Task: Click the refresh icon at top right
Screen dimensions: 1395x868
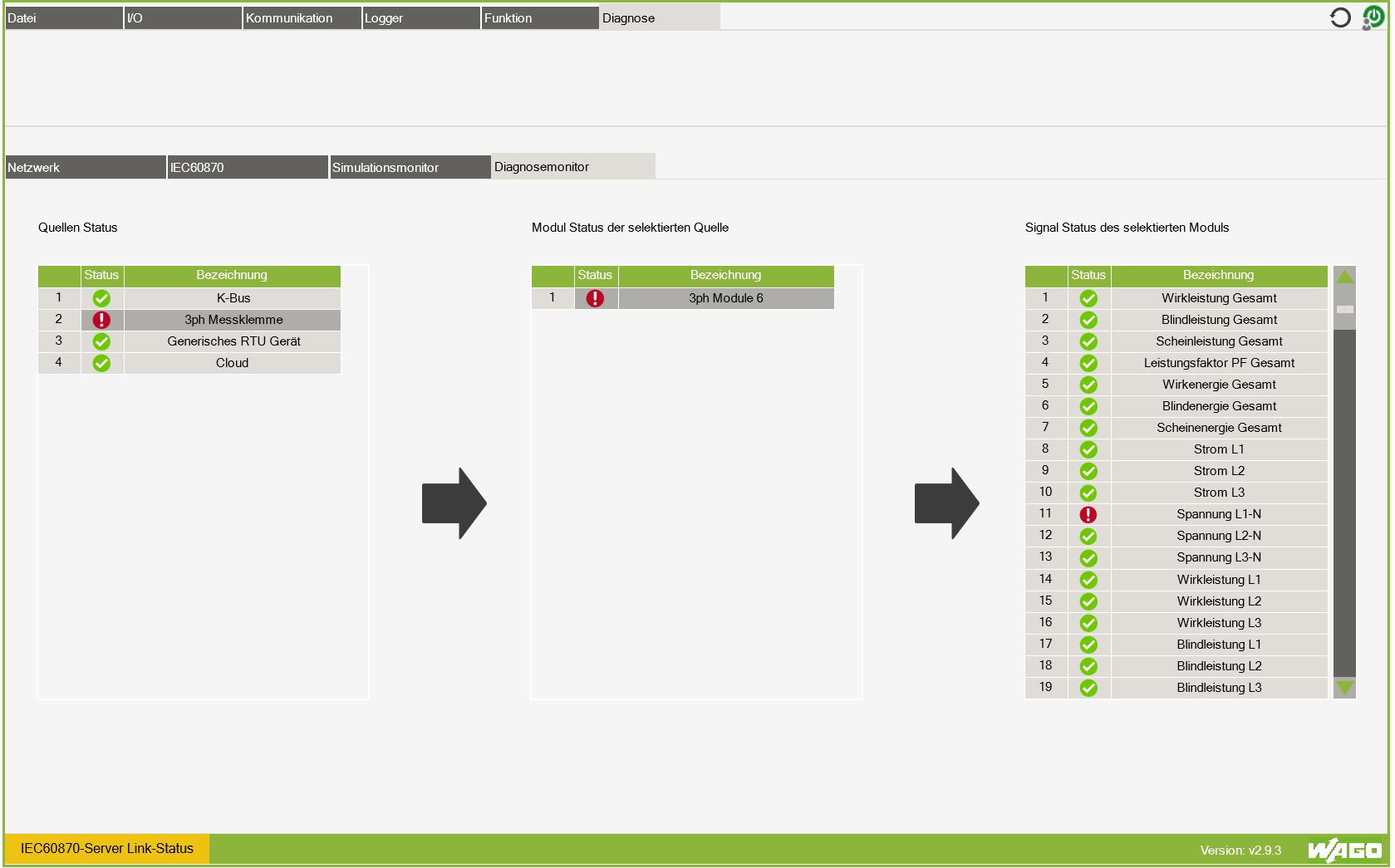Action: (x=1340, y=17)
